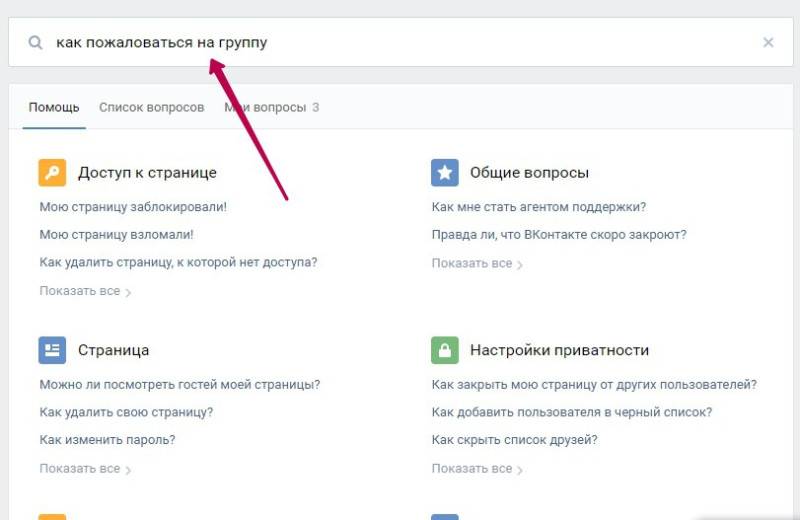This screenshot has width=800, height=520.
Task: Switch to the Помощь tab
Action: tap(54, 107)
